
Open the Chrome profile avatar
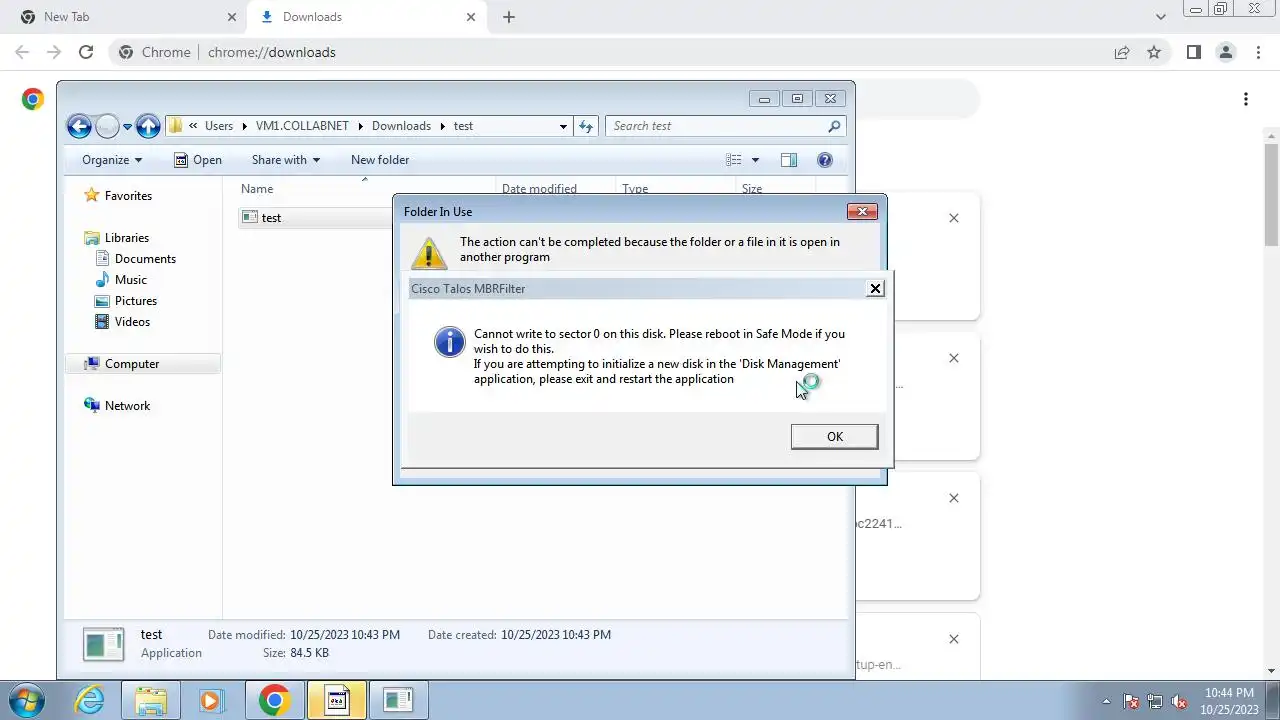coord(1225,52)
